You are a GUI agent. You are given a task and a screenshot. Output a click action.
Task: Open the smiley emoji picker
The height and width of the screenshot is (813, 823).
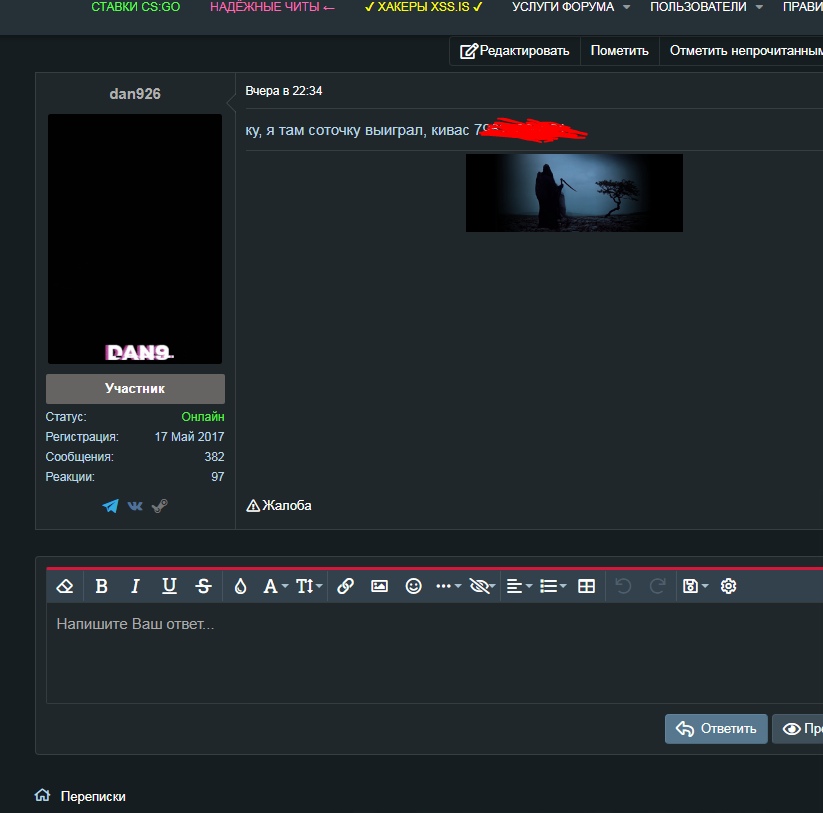coord(413,587)
